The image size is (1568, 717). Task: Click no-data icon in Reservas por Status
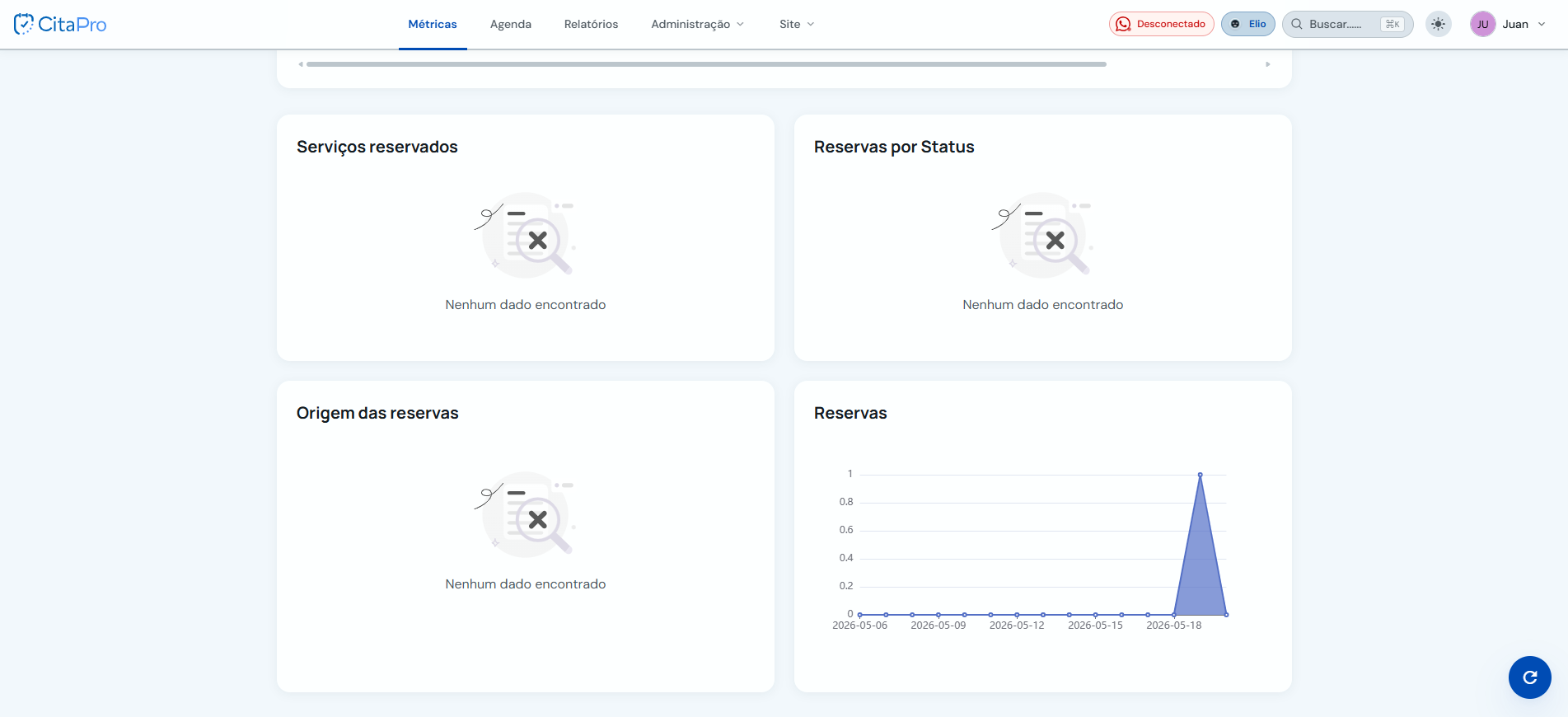point(1042,235)
